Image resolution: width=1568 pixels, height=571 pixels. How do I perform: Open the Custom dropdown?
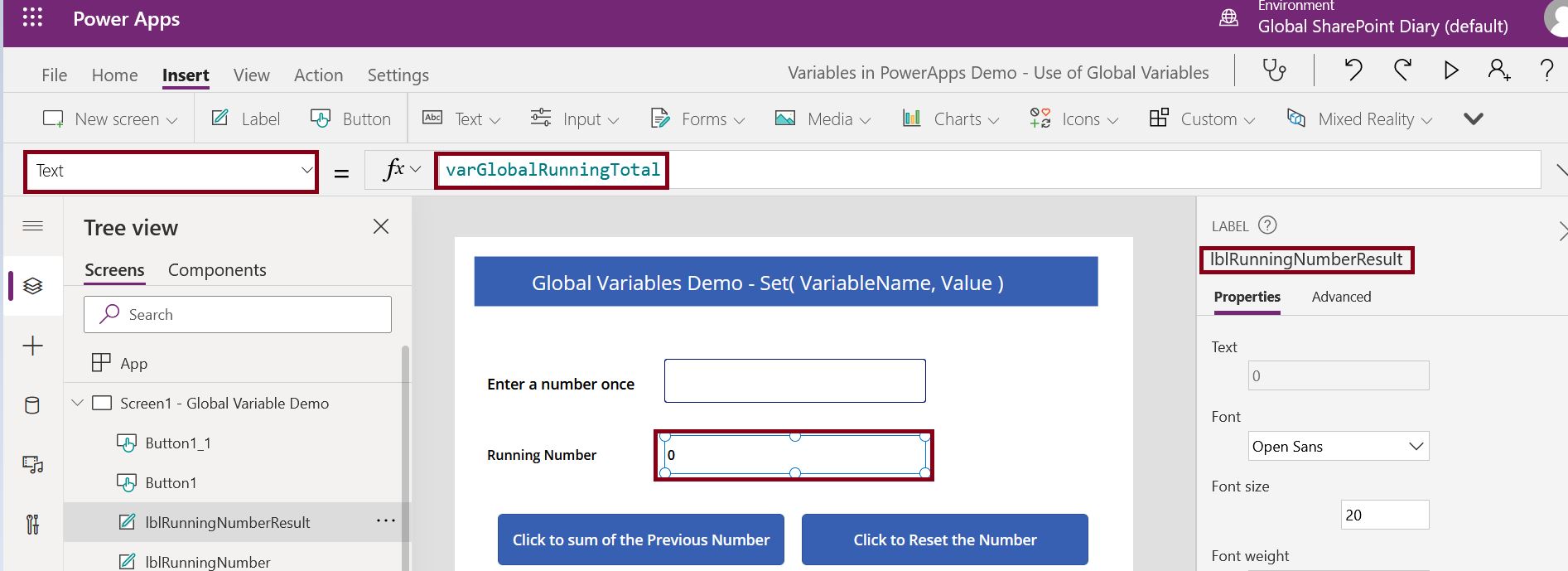[x=1202, y=119]
